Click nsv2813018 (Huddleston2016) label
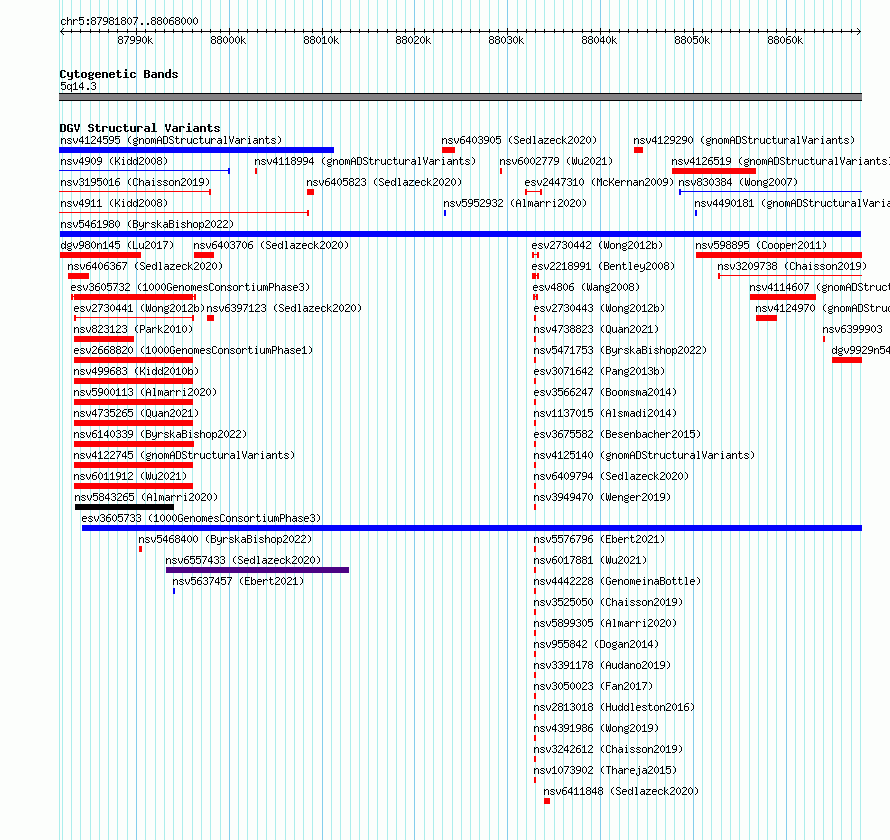The height and width of the screenshot is (840, 890). coord(614,707)
